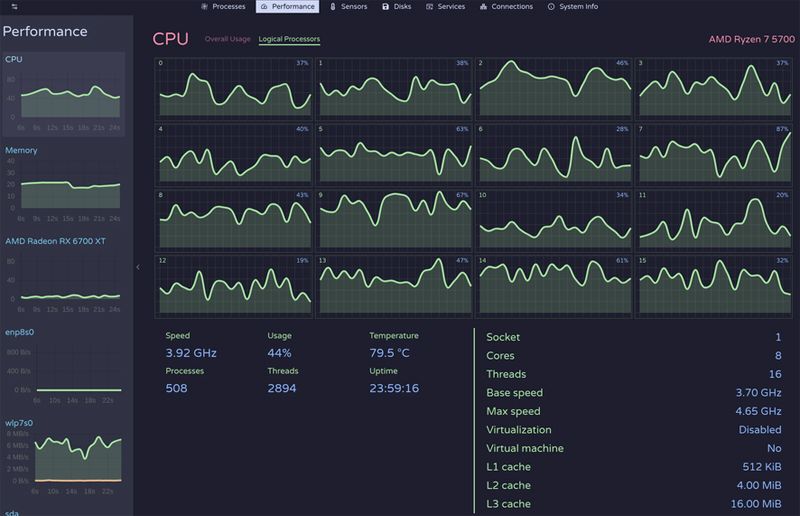Click the System Info icon
800x516 pixels.
click(x=551, y=7)
